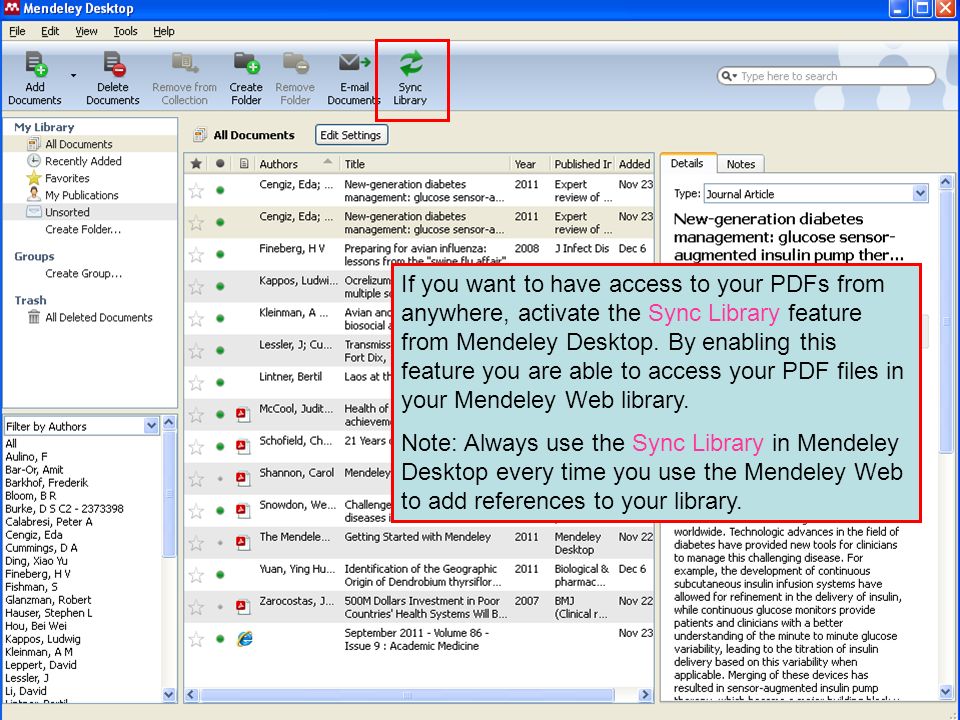Open the Add Documents dropdown arrow
This screenshot has height=720, width=960.
coord(73,76)
